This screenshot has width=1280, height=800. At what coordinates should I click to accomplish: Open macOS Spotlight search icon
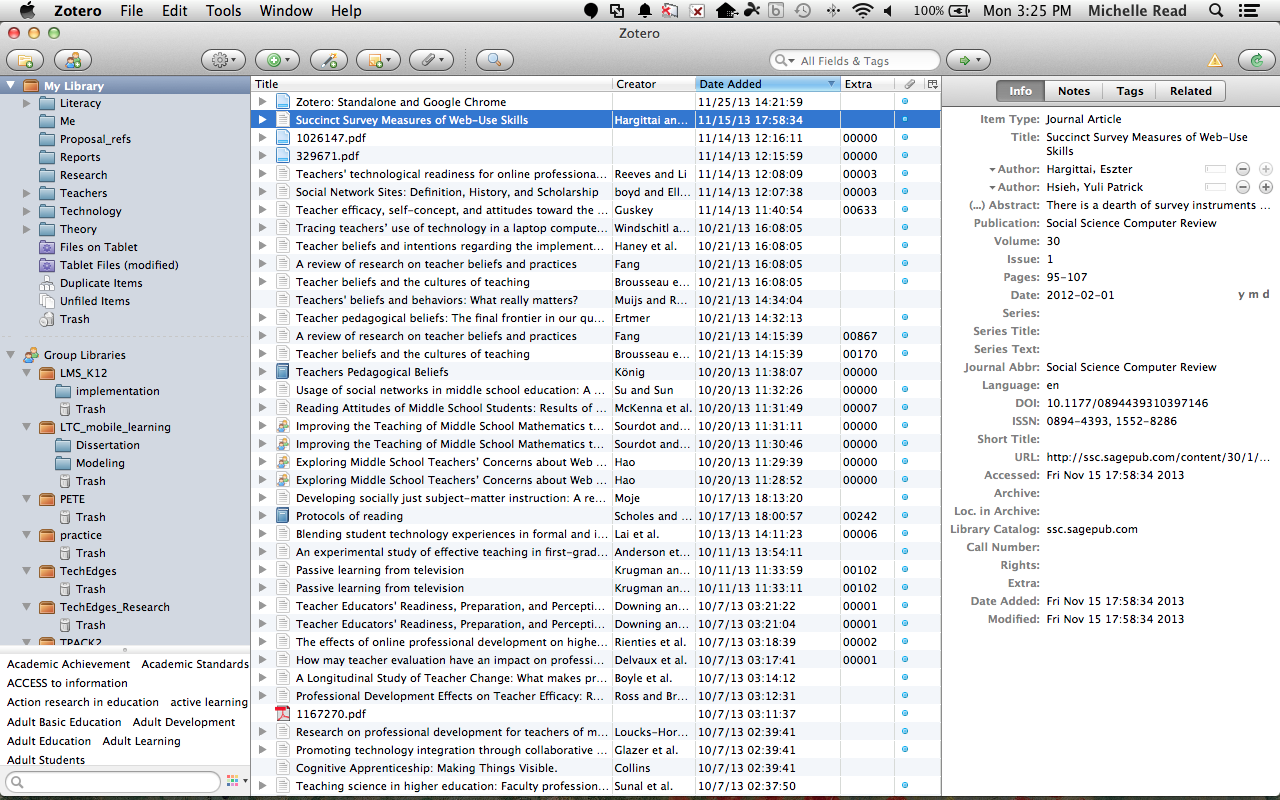(1216, 11)
